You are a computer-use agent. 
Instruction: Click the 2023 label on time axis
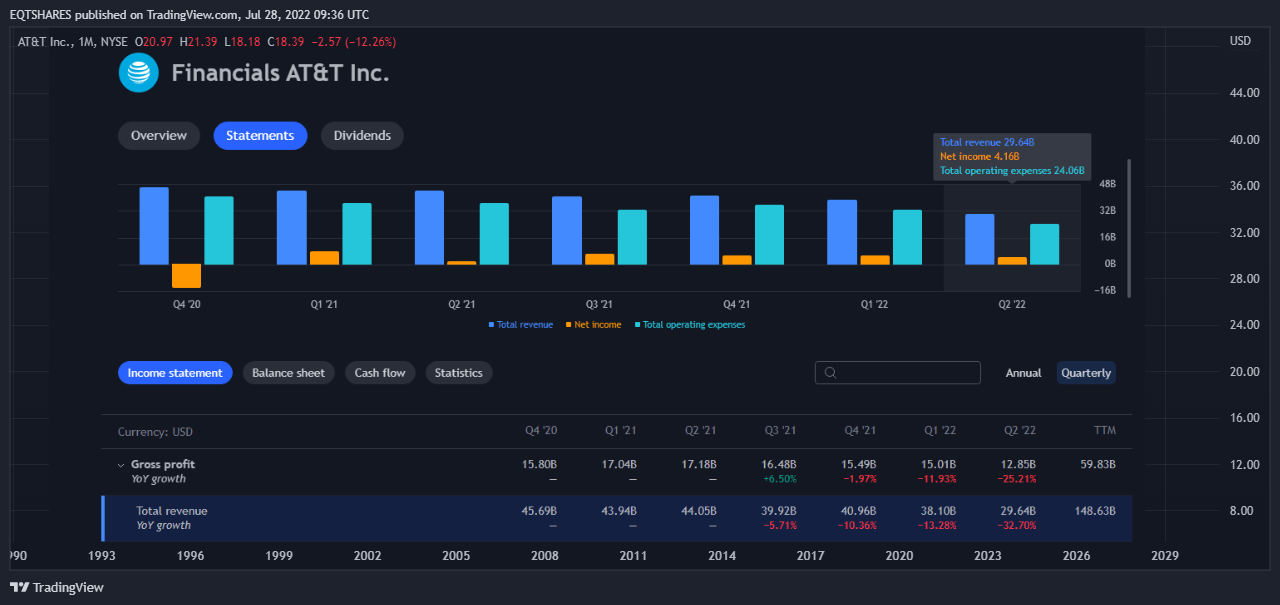point(987,554)
